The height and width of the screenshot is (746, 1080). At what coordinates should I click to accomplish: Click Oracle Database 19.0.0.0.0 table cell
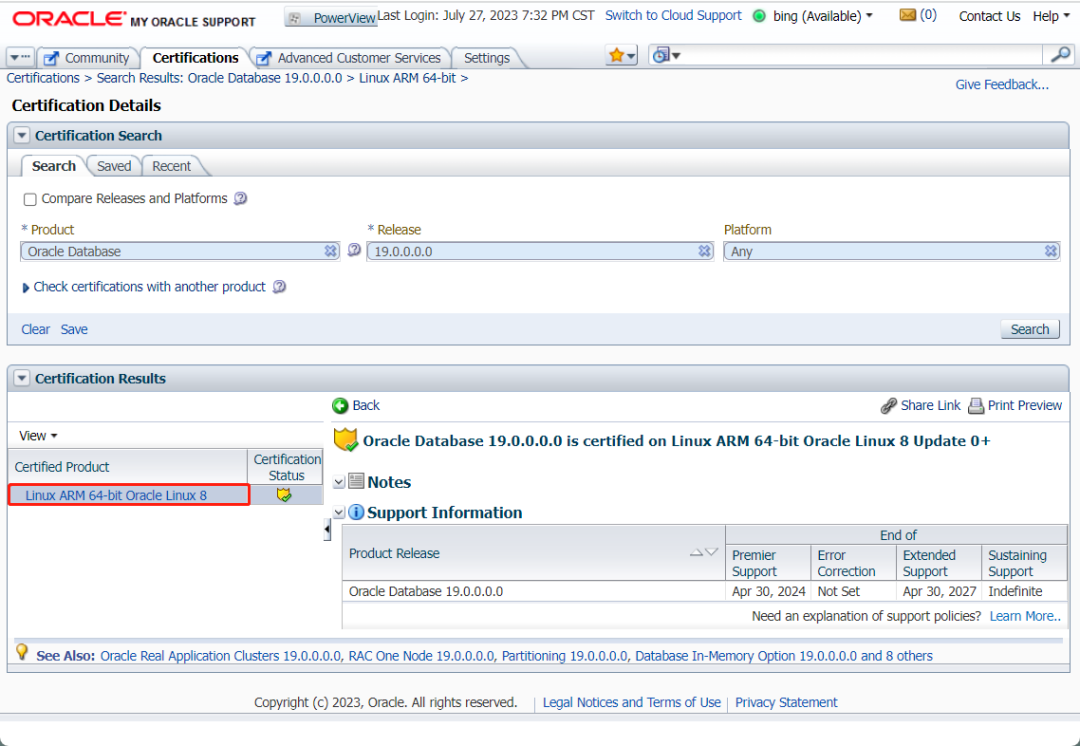(533, 592)
